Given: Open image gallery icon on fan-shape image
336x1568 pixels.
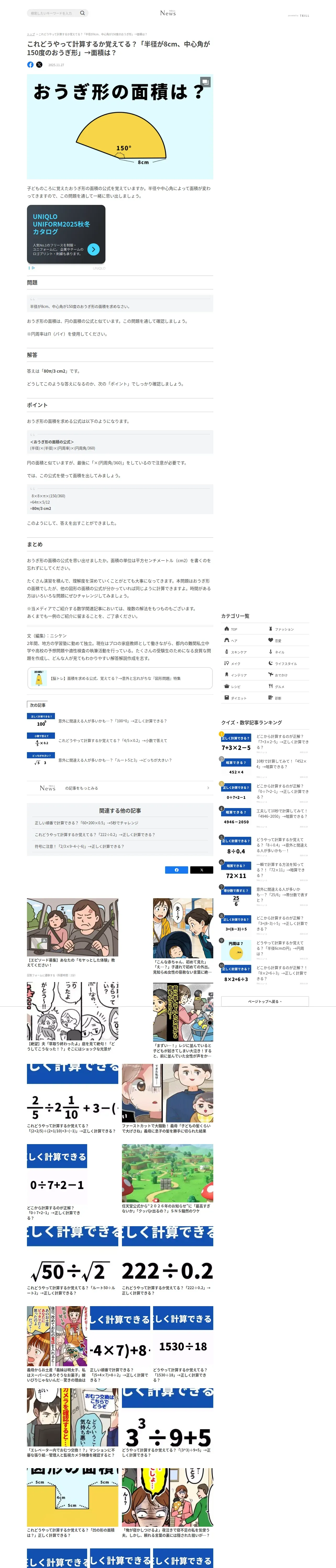Looking at the screenshot, I should point(205,82).
